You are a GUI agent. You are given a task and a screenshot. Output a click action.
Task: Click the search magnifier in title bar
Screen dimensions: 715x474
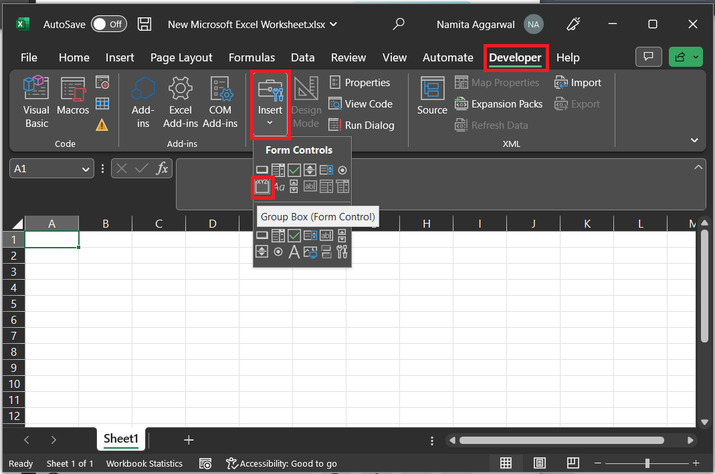click(x=399, y=24)
